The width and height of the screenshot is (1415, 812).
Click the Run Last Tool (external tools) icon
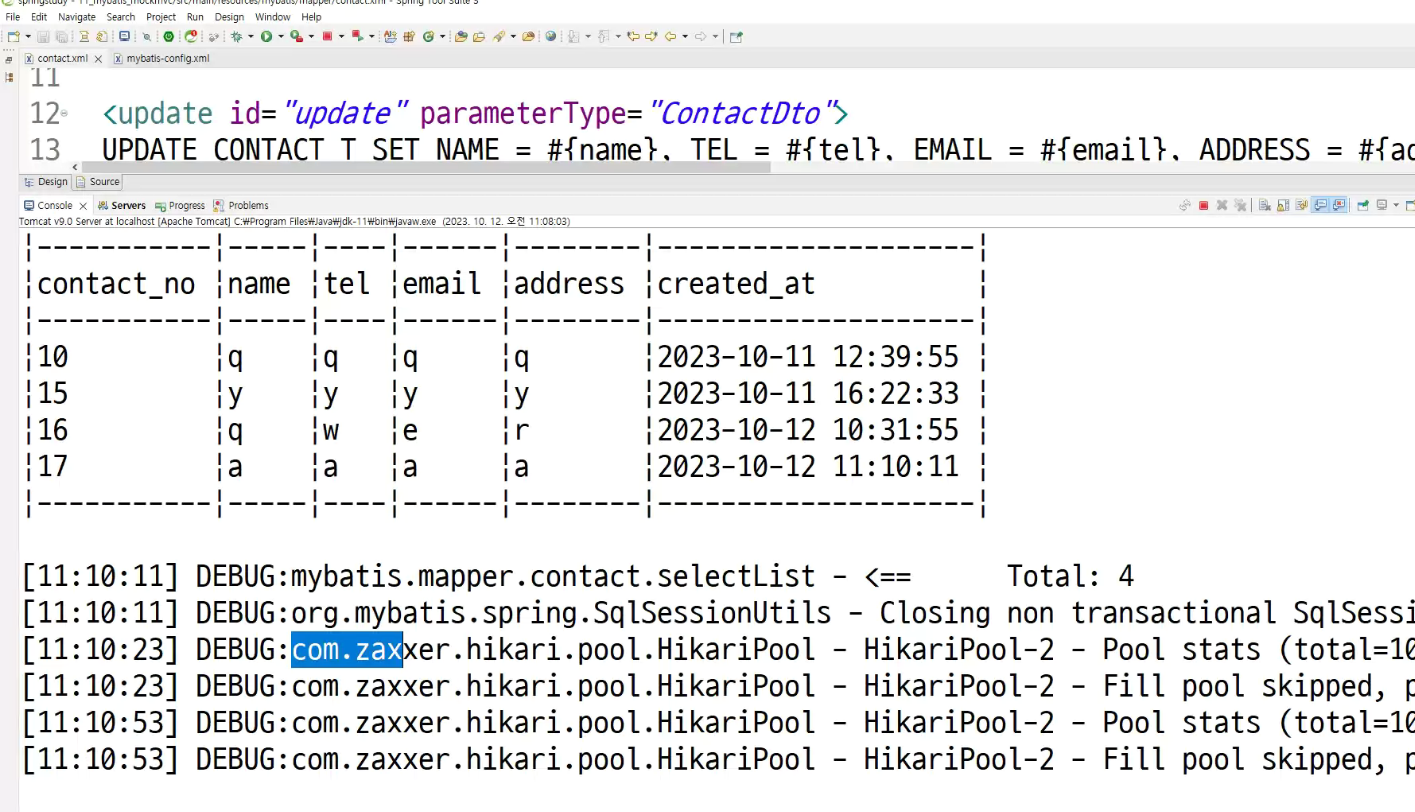(296, 36)
